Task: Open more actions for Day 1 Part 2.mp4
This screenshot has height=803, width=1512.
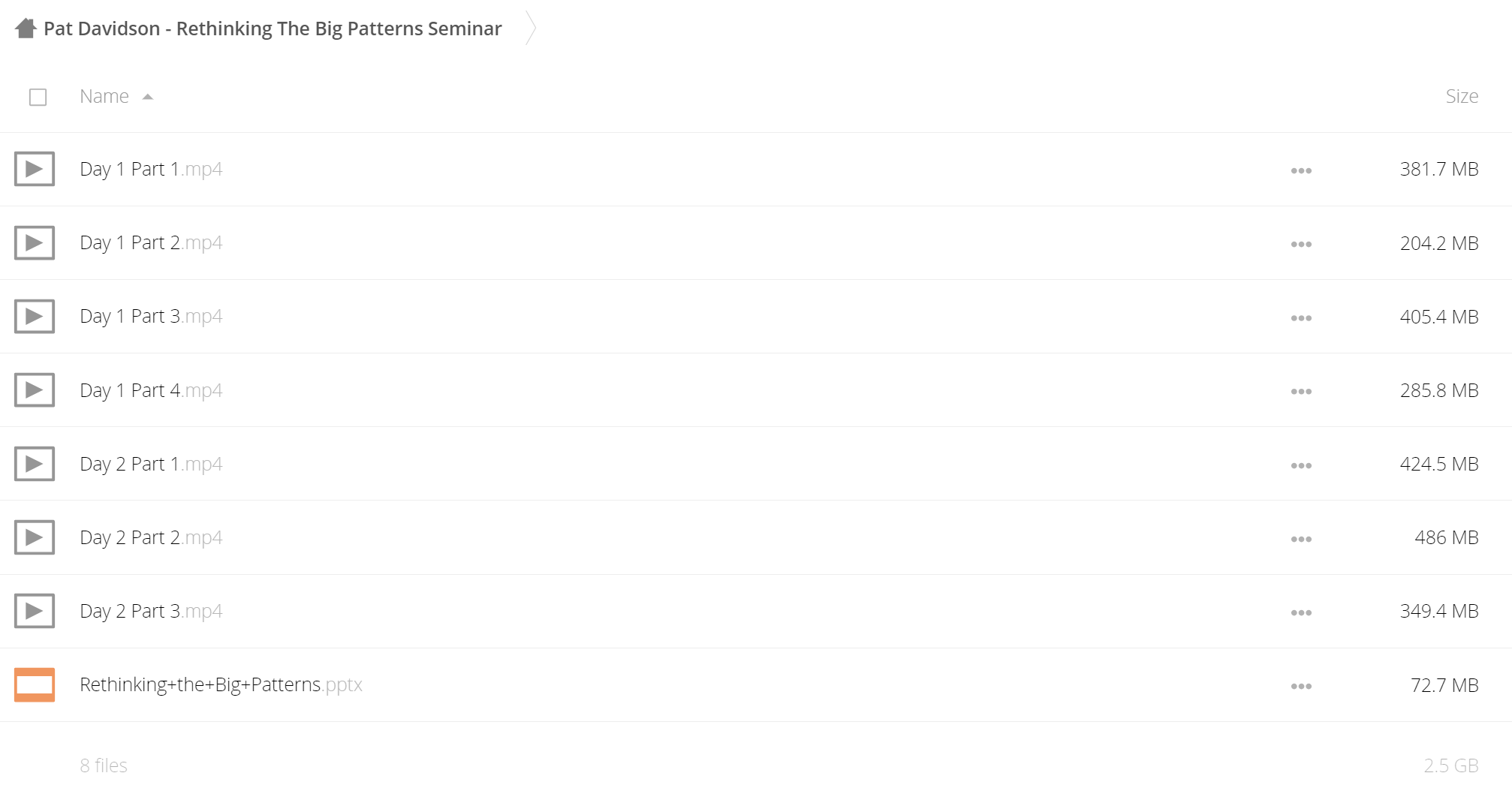Action: point(1301,244)
